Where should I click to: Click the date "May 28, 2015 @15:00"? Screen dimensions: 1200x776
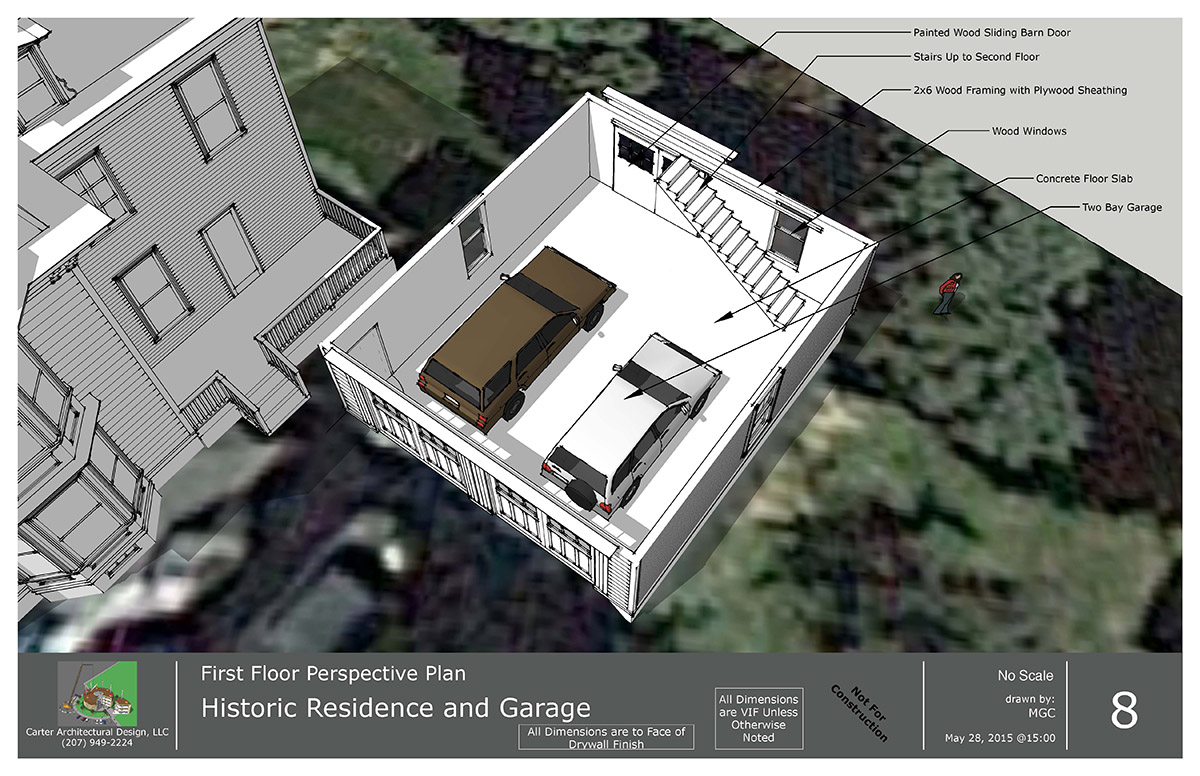point(999,740)
